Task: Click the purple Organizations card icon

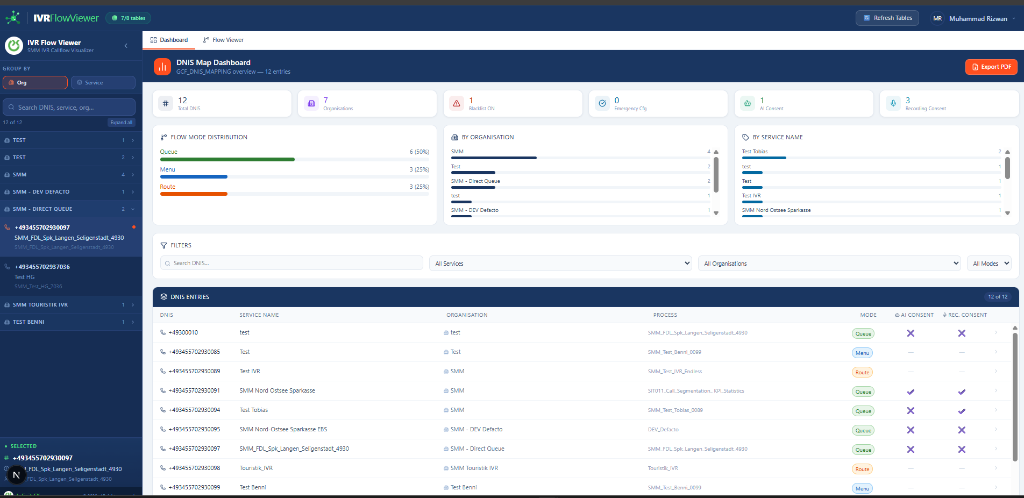Action: coord(312,103)
